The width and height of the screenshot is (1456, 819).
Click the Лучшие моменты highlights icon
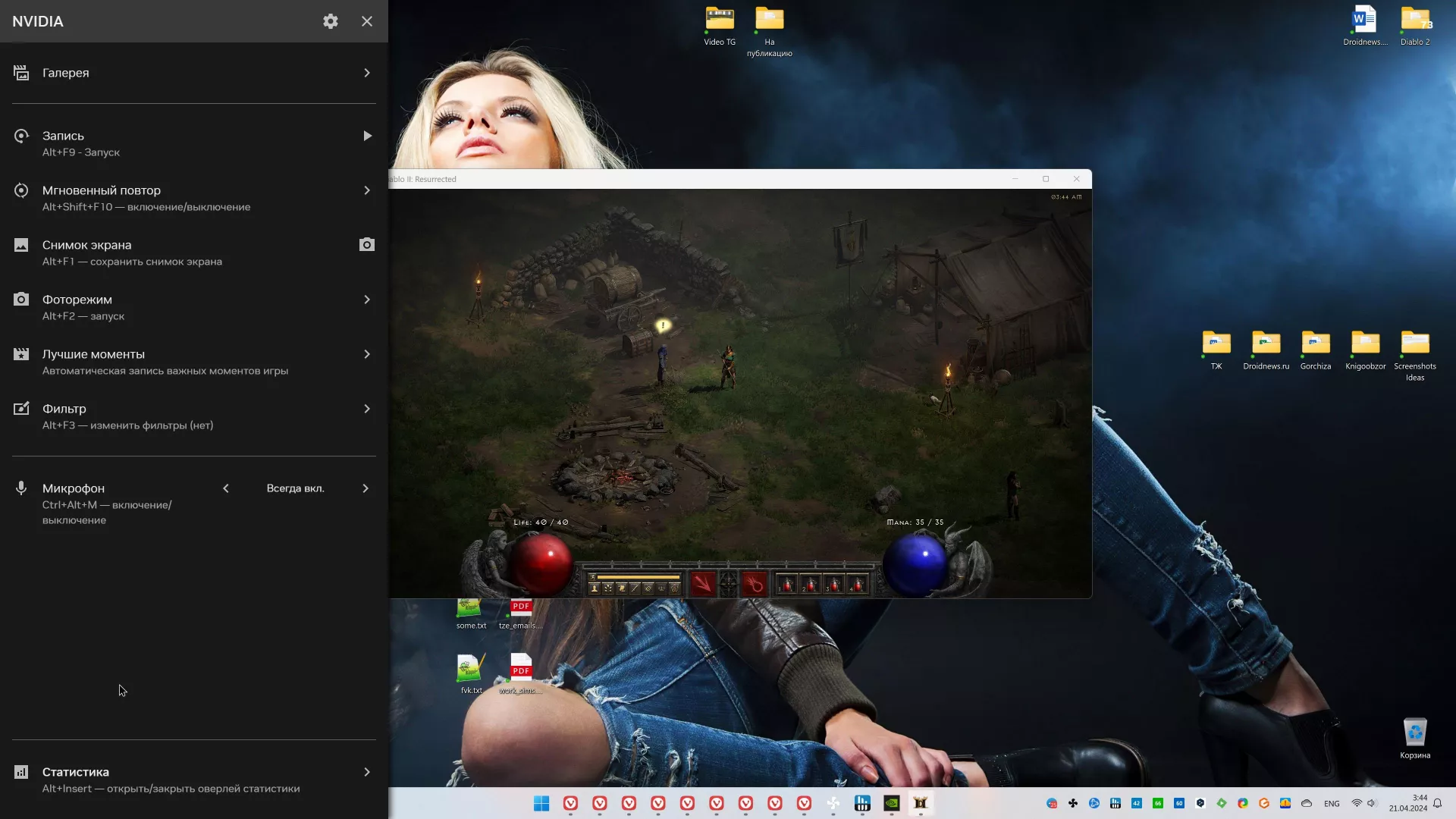click(x=21, y=354)
